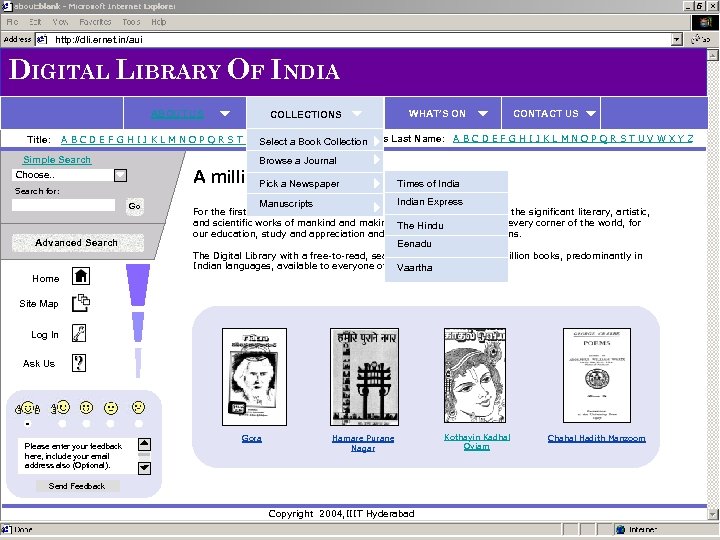Click the happiest smiley face feedback icon
This screenshot has width=720, height=540.
pos(28,408)
